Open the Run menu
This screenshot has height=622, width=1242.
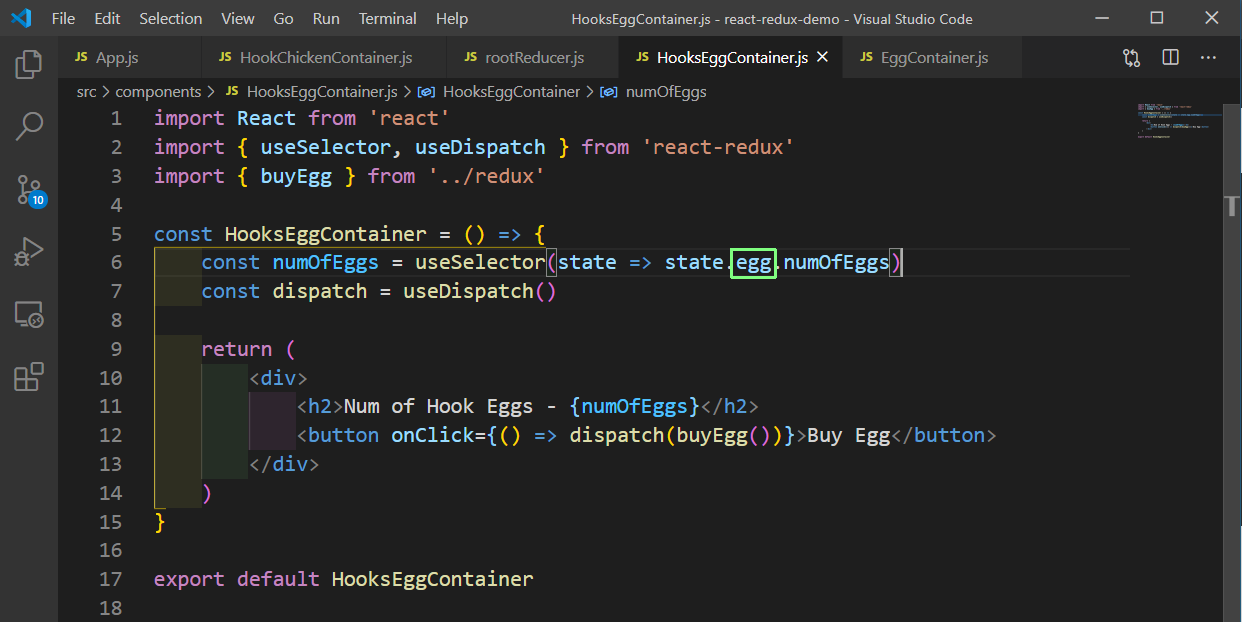[326, 19]
